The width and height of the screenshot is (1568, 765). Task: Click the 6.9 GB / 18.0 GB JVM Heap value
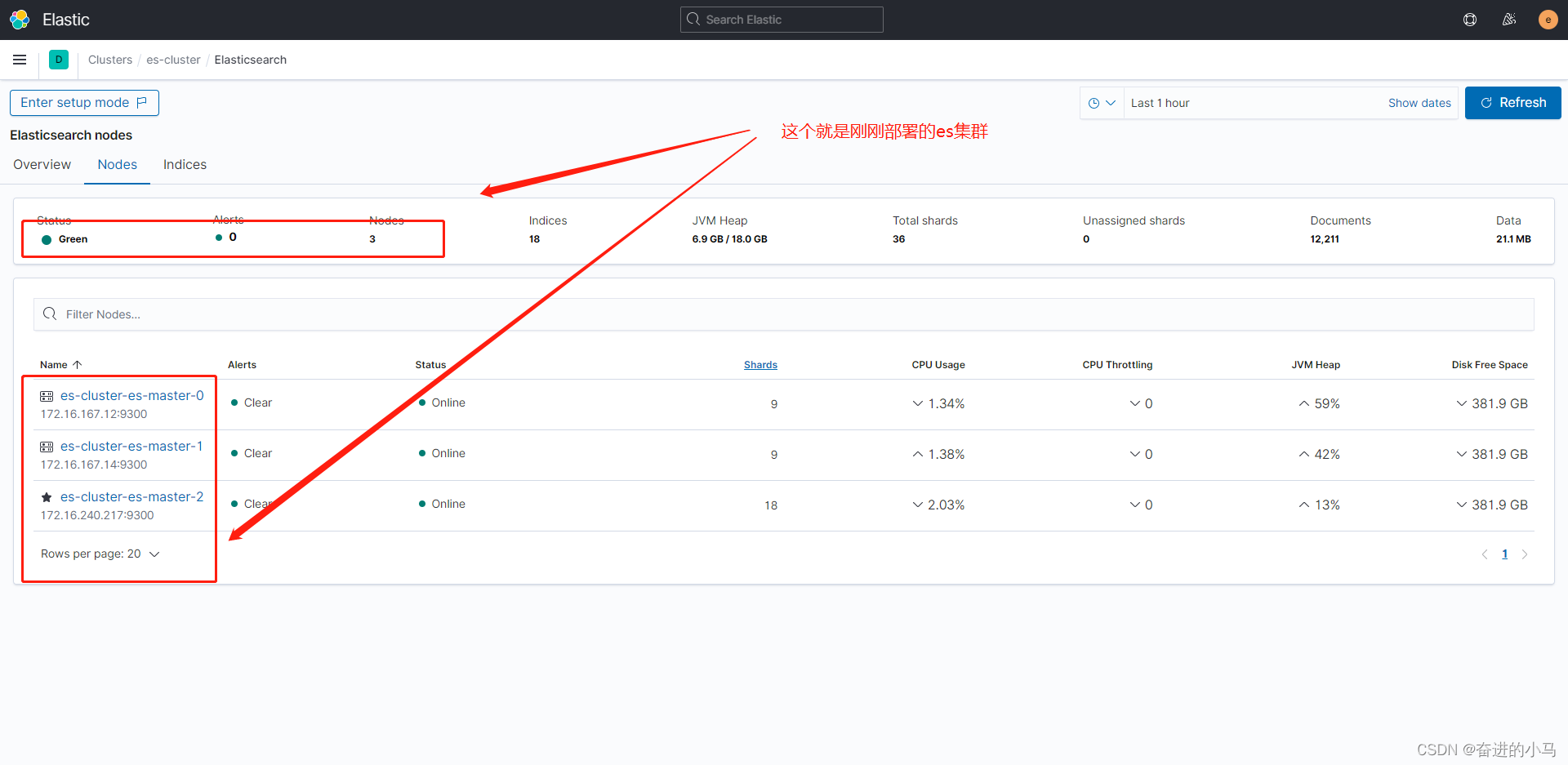tap(729, 239)
